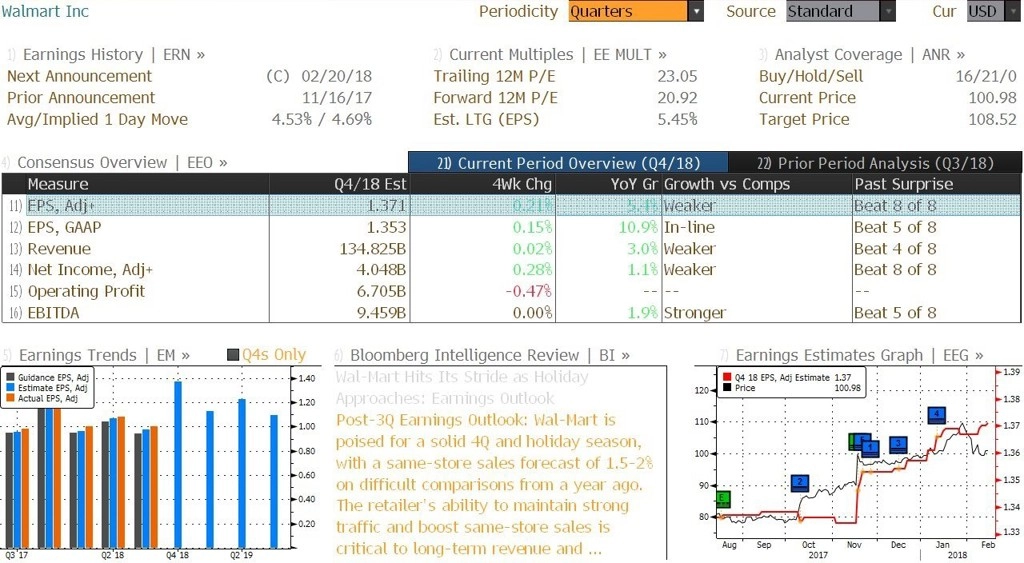Open Current Multiples EE MULT link
Viewport: 1024px width, 563px height.
550,55
